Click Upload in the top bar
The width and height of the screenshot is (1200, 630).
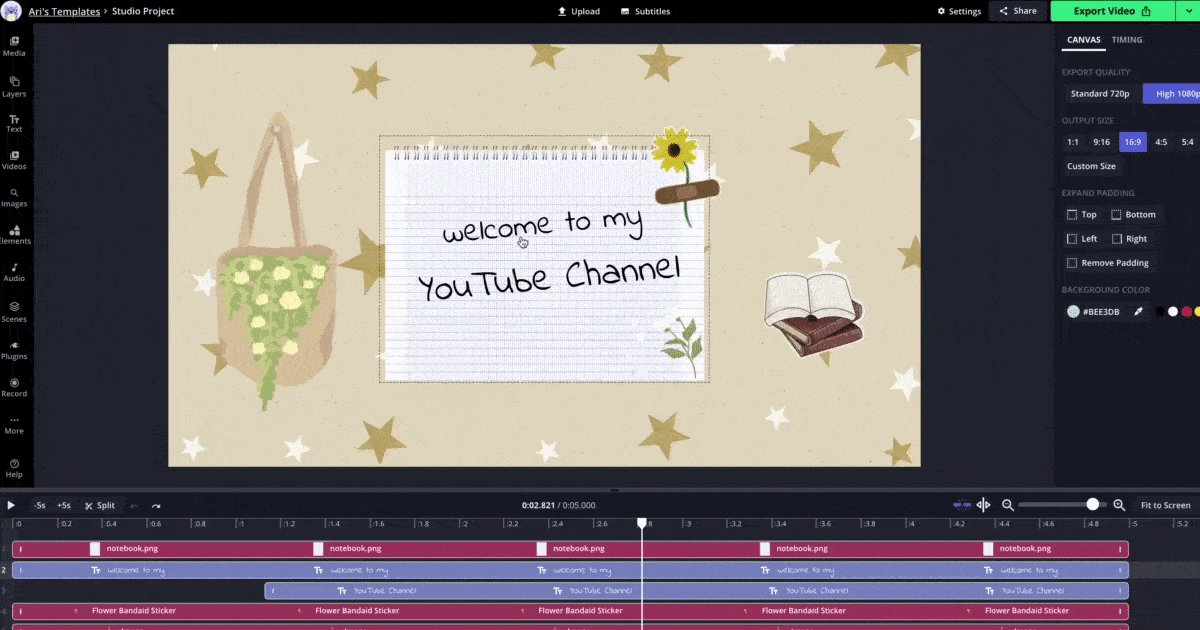pos(578,11)
